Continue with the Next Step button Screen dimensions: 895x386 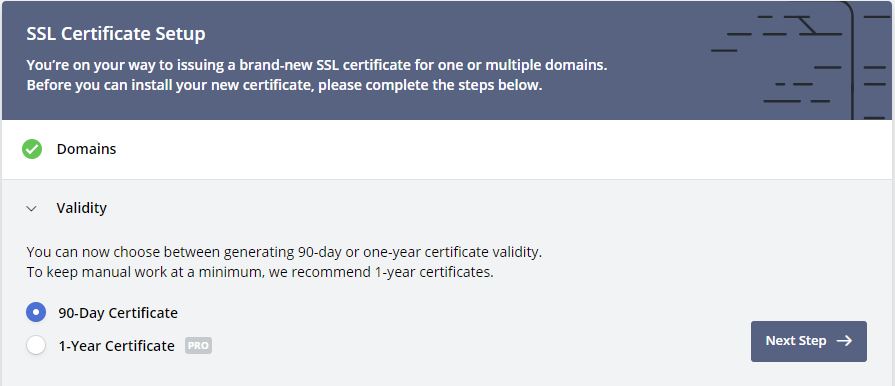click(x=809, y=341)
